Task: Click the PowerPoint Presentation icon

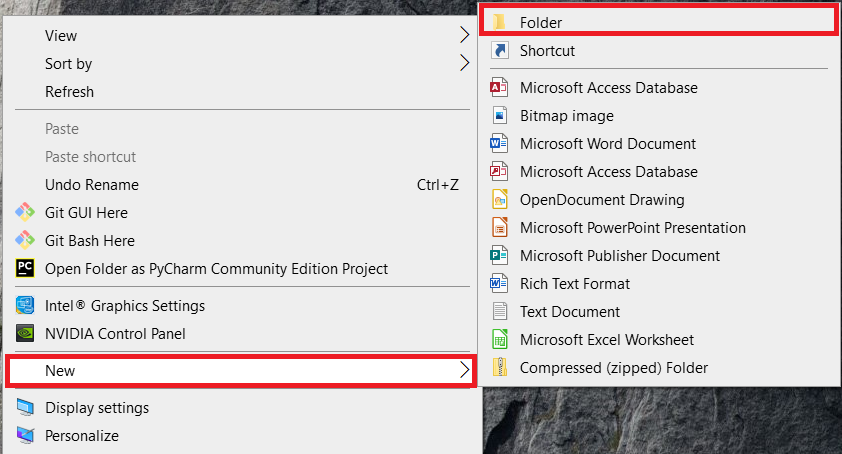Action: click(x=499, y=227)
